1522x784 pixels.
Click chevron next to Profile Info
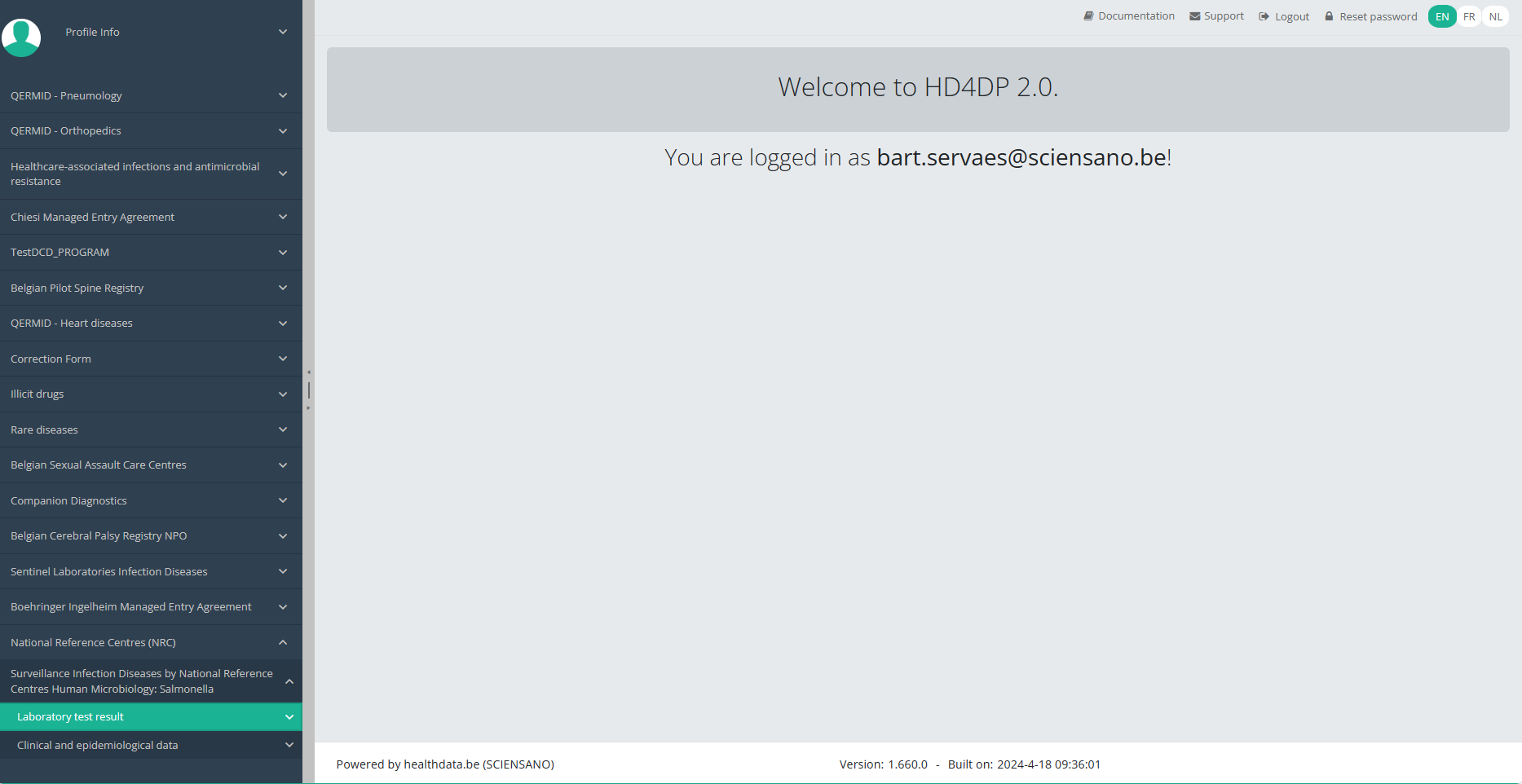(283, 32)
